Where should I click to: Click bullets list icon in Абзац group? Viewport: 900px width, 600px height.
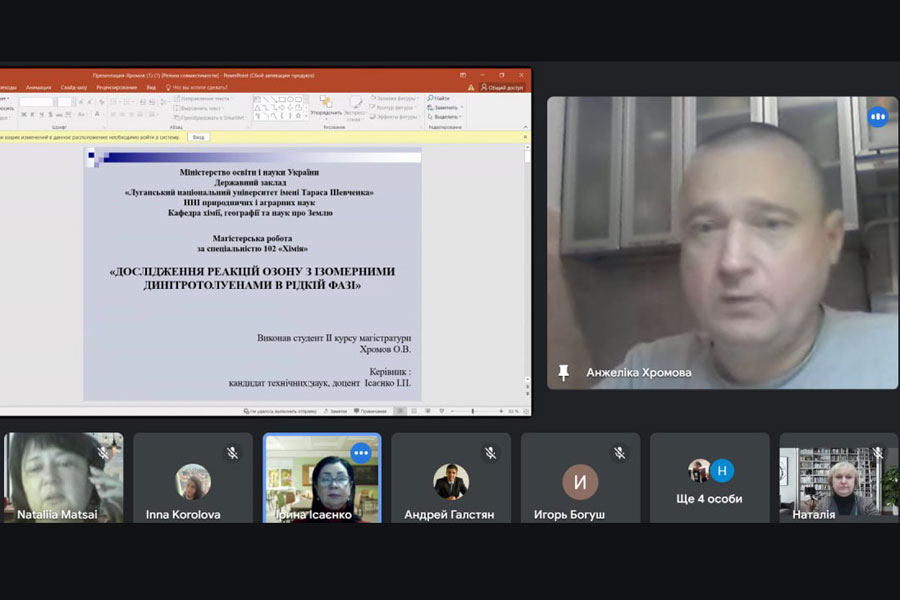point(114,102)
